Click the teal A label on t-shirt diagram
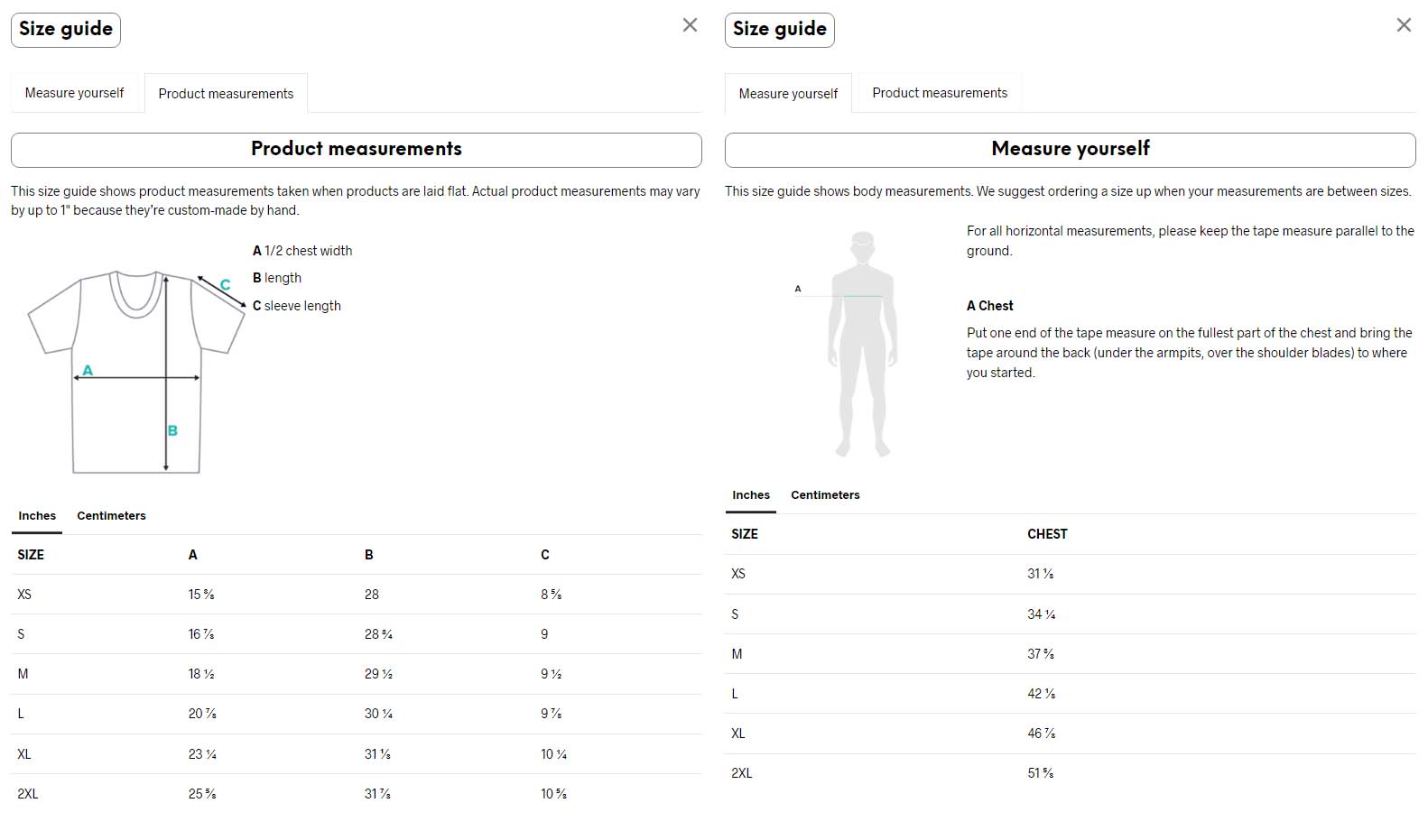 coord(88,370)
